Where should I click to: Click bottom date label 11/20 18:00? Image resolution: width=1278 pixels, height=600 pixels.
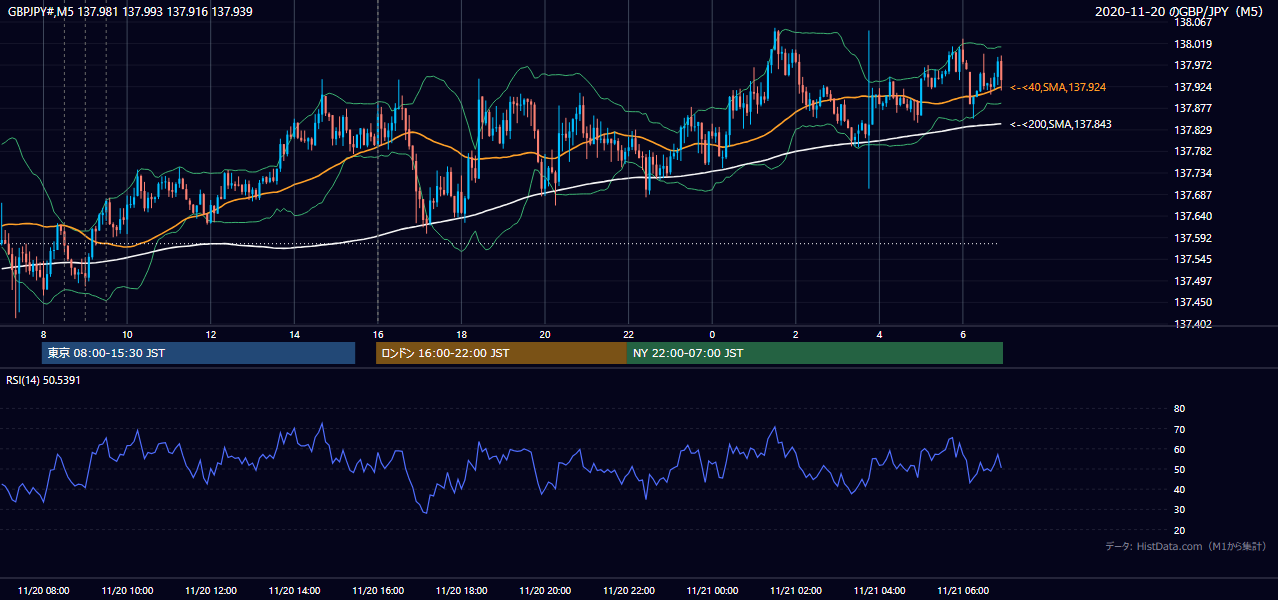click(x=461, y=591)
